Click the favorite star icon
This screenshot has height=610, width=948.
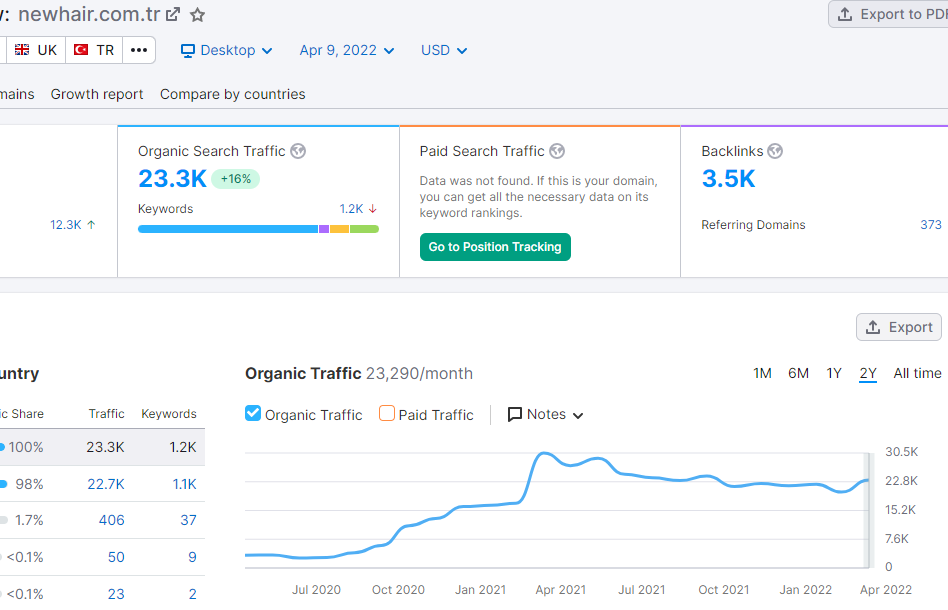[x=198, y=14]
